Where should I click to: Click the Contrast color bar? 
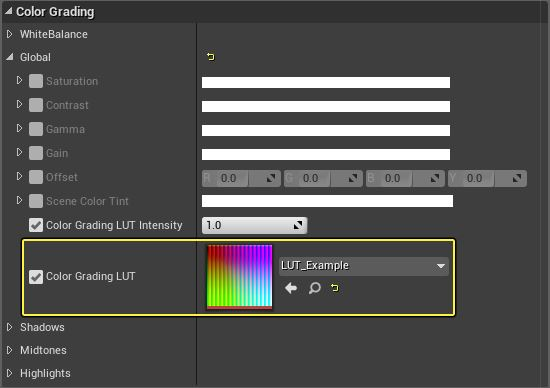326,106
